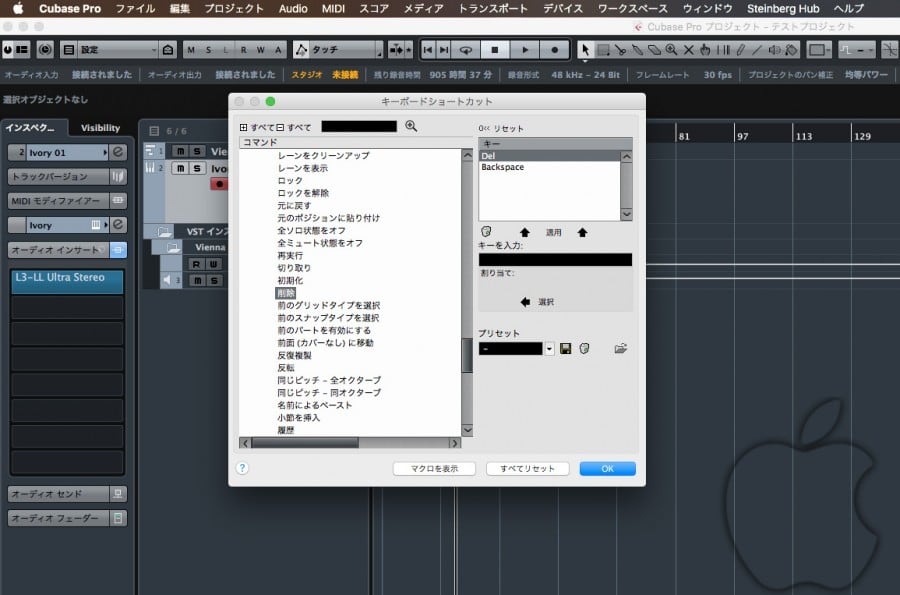Select the Object Selection arrow tool

click(x=585, y=50)
